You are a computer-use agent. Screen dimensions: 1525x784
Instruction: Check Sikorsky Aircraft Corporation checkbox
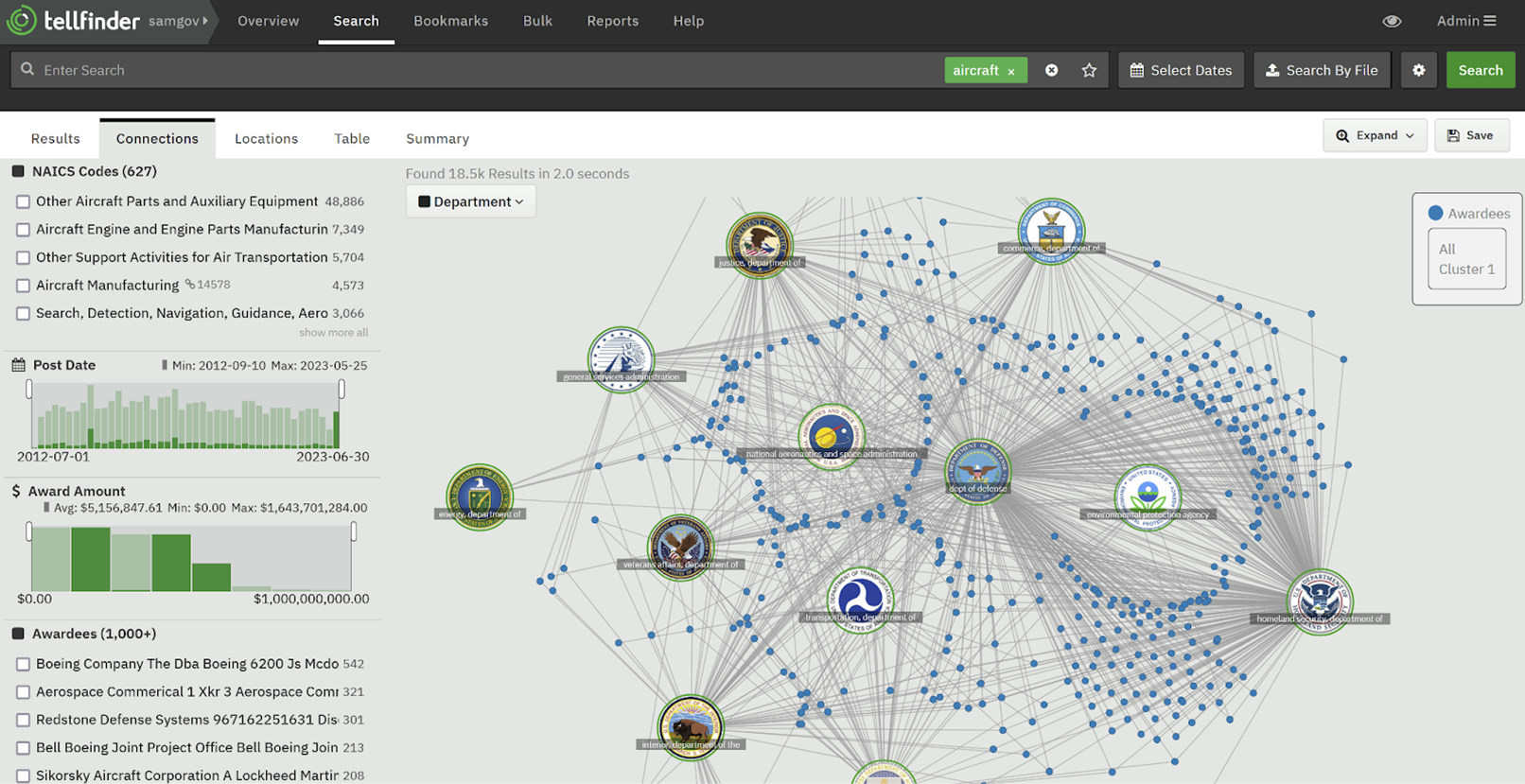[23, 775]
